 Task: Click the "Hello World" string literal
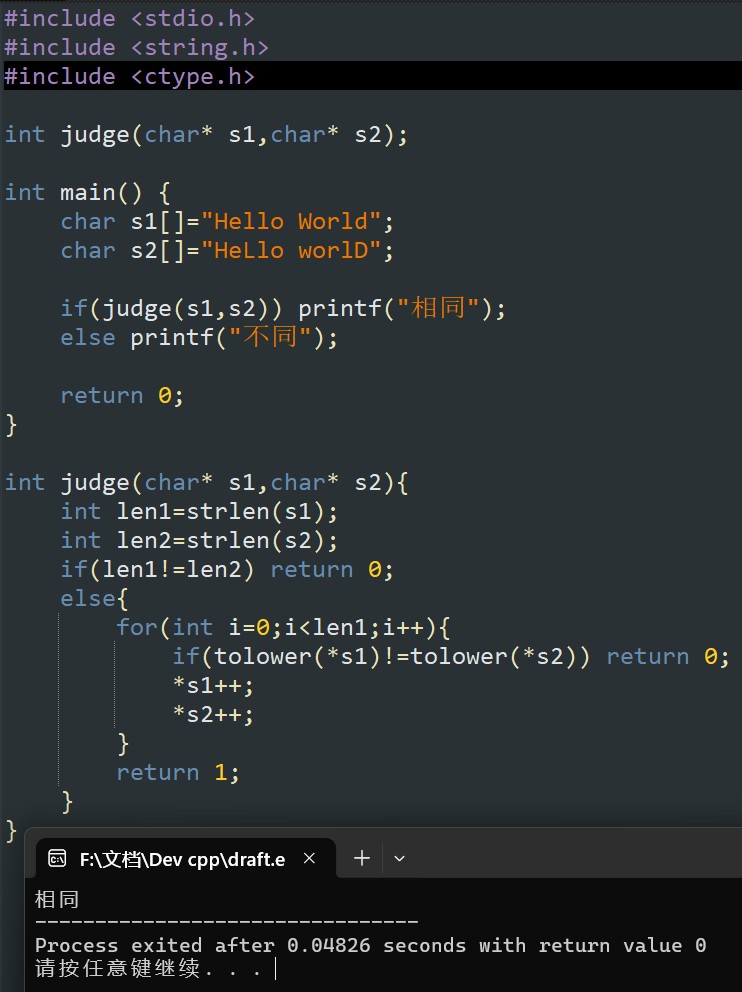click(x=291, y=221)
